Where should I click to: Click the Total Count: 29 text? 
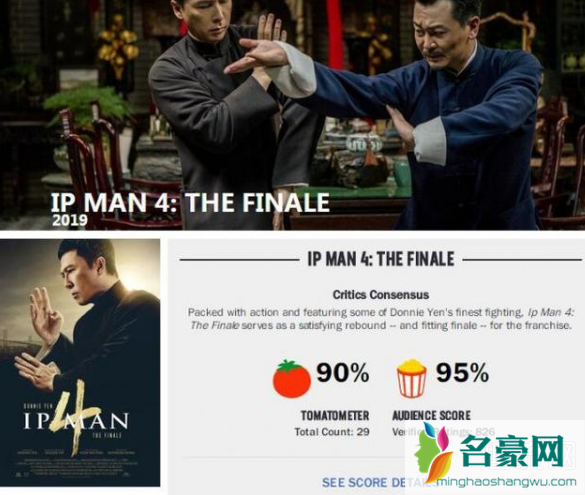point(332,432)
